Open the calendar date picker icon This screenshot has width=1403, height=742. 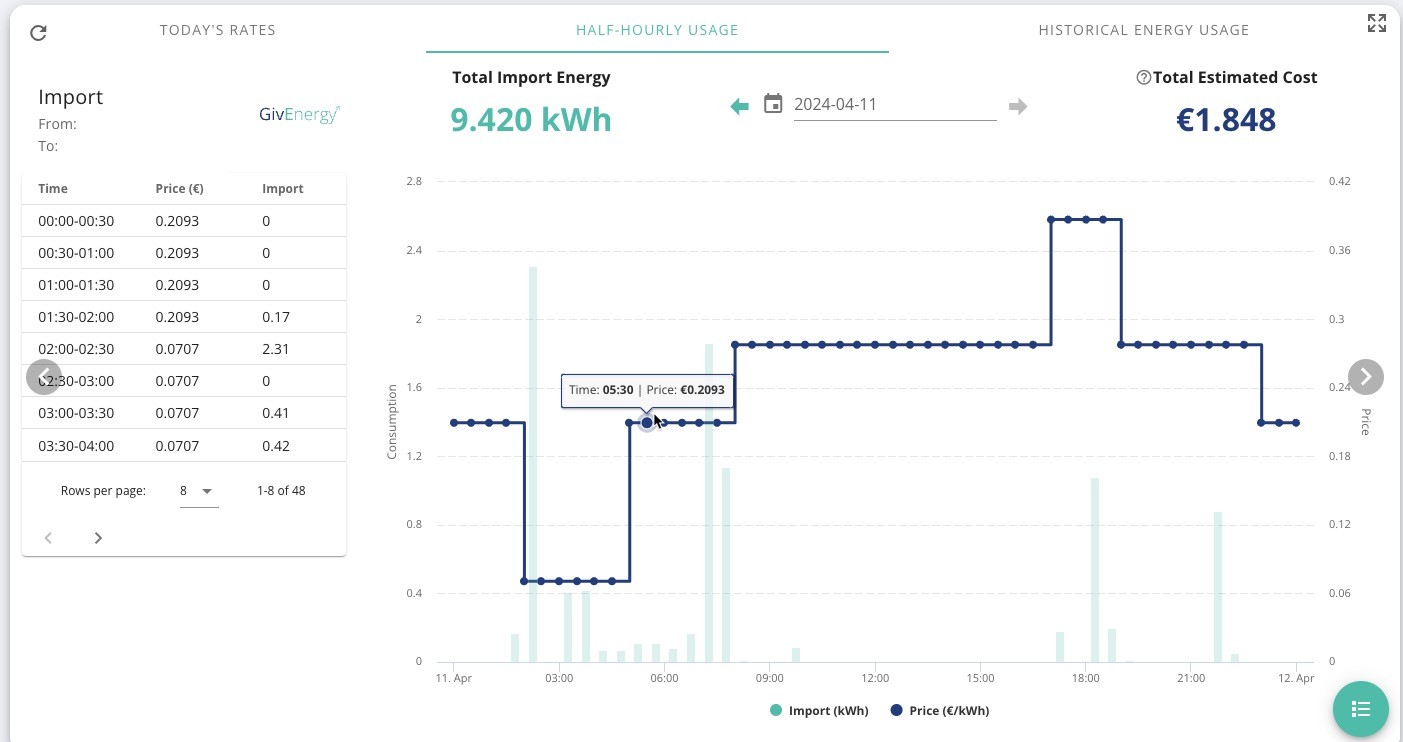[773, 104]
